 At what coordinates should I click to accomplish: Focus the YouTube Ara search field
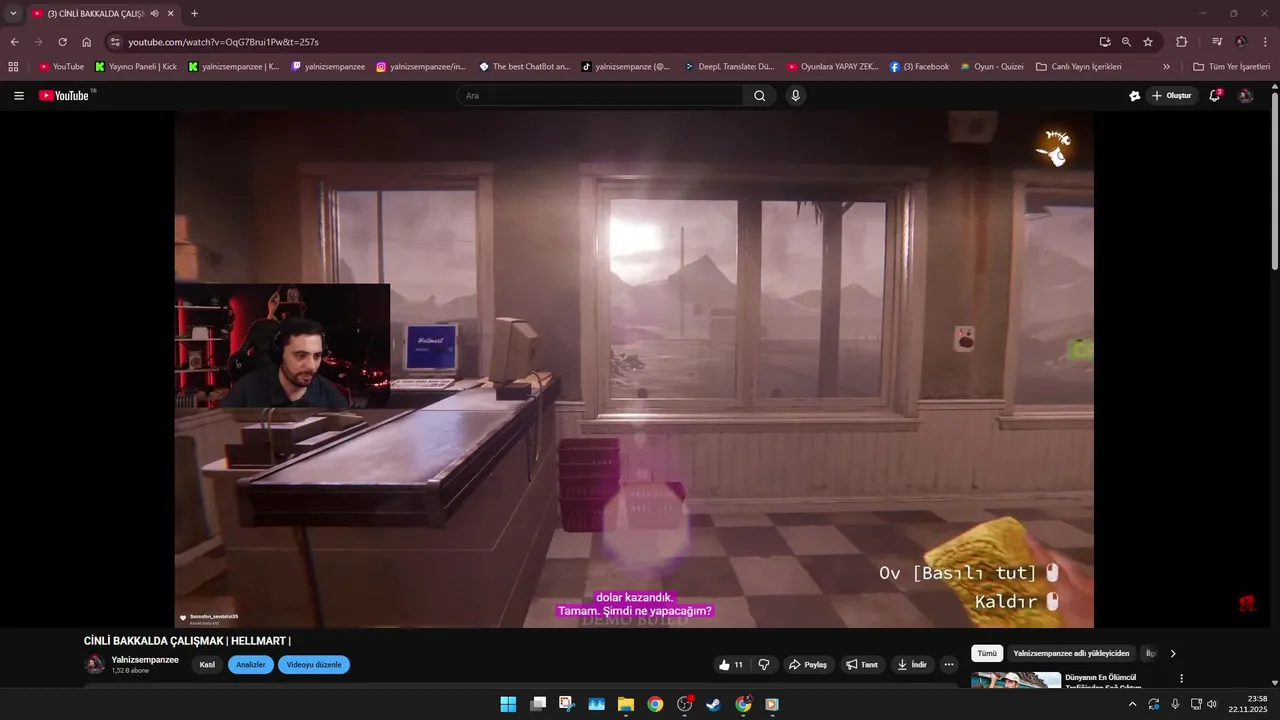pyautogui.click(x=600, y=96)
